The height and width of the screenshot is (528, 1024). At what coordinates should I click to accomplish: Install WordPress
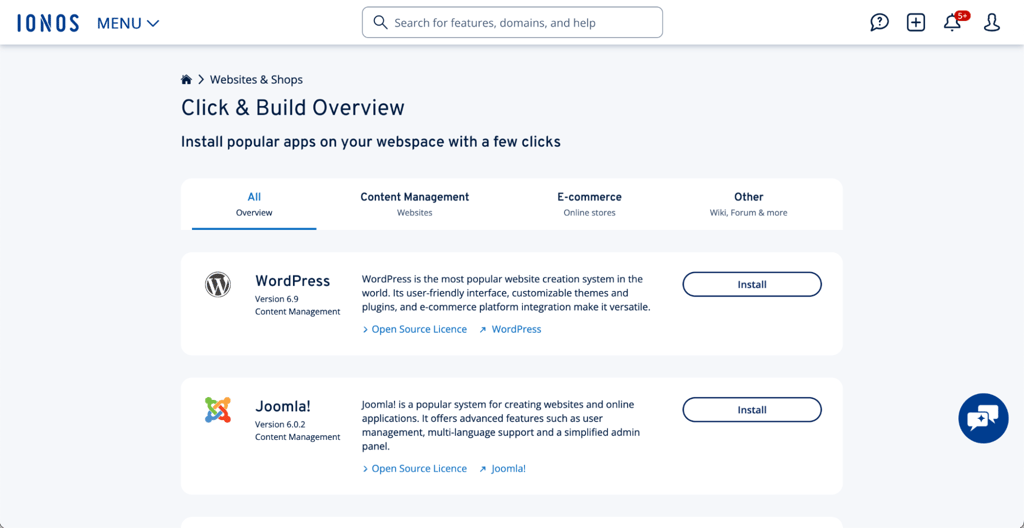(x=752, y=284)
